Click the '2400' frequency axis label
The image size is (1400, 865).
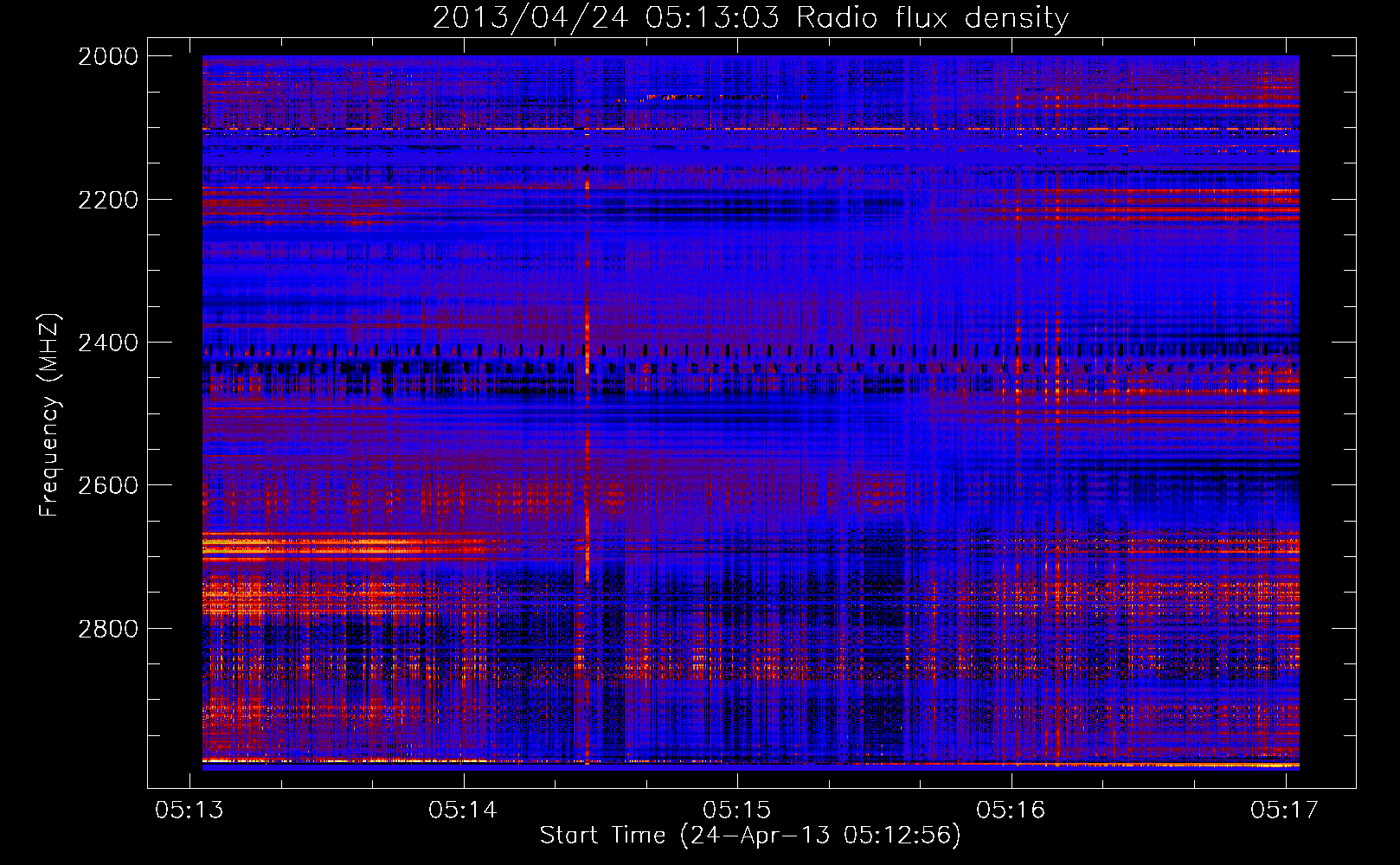click(107, 343)
